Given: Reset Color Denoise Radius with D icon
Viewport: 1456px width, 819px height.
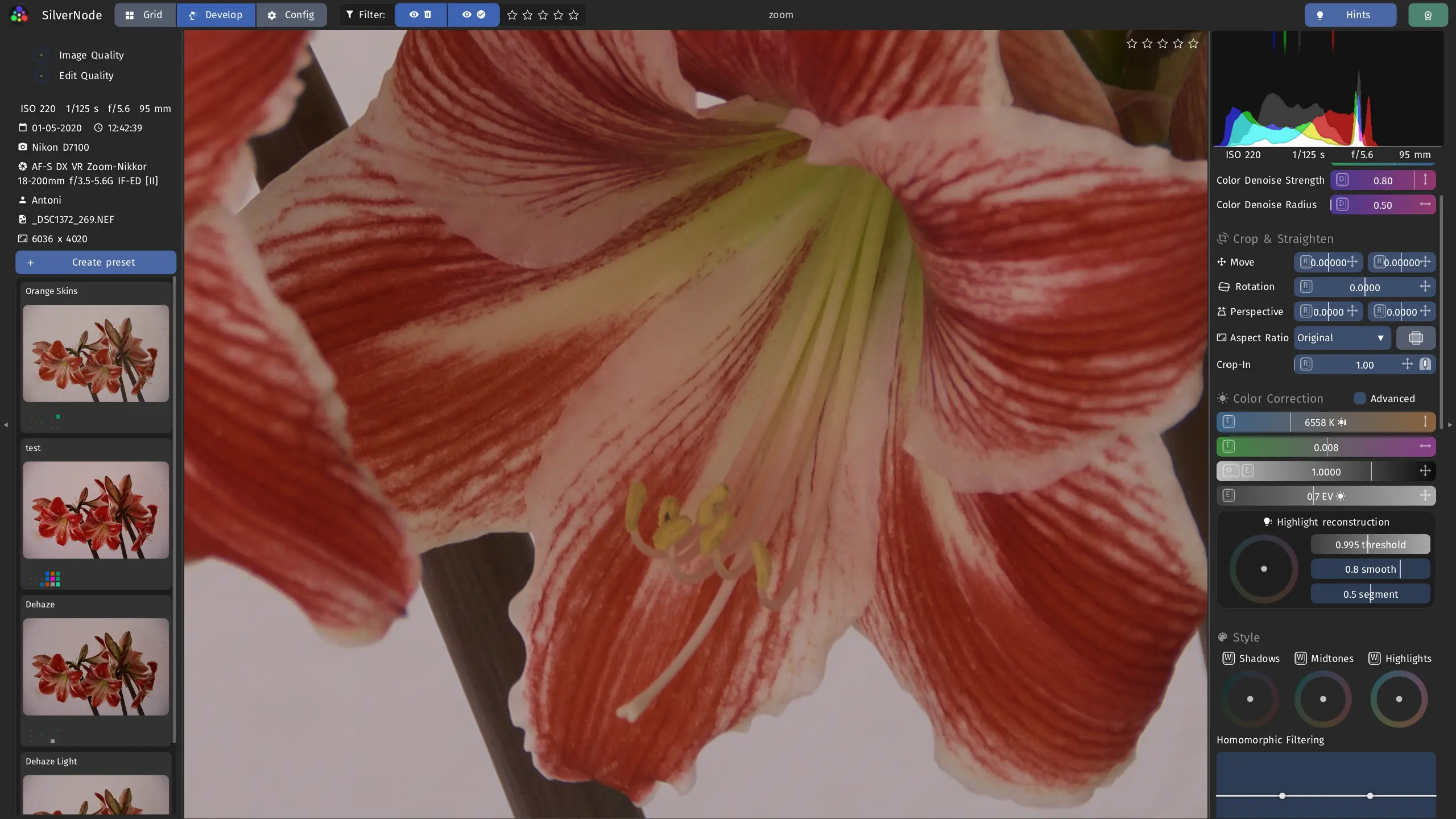Looking at the screenshot, I should click(1342, 204).
